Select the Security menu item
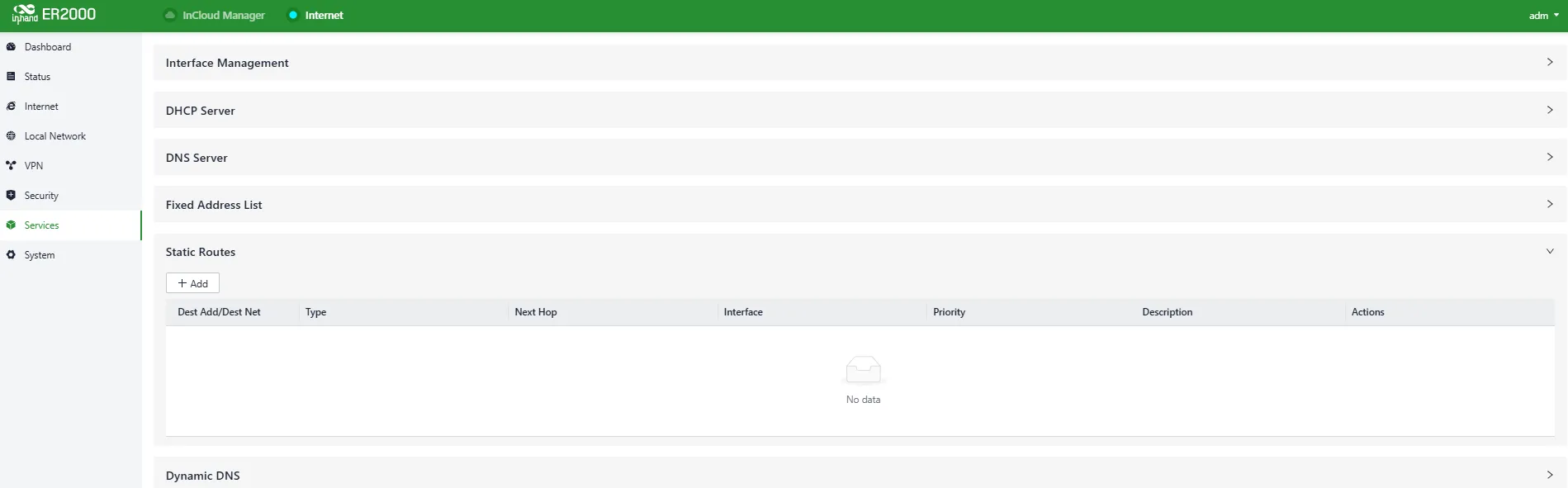The height and width of the screenshot is (488, 1568). 71,196
